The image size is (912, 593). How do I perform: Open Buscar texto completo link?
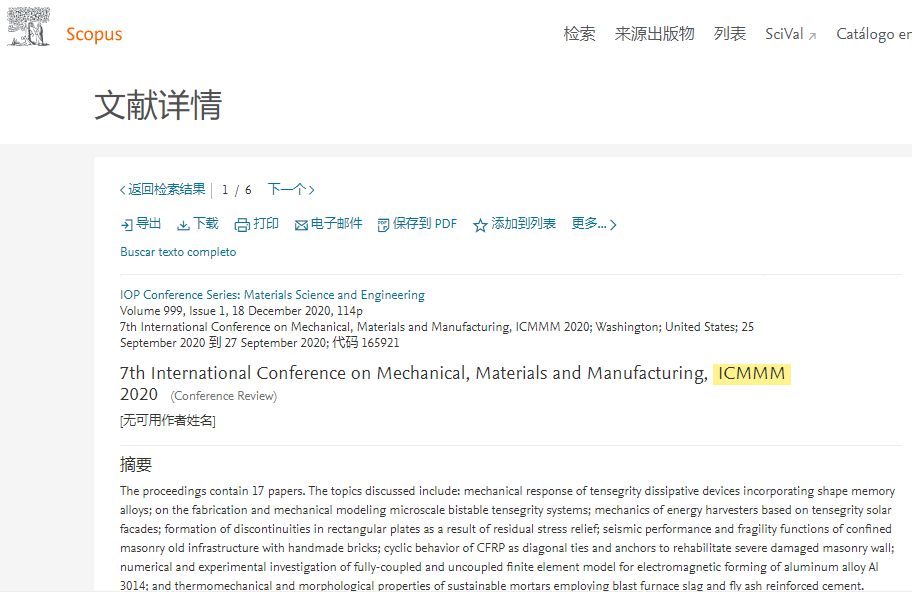click(x=178, y=252)
